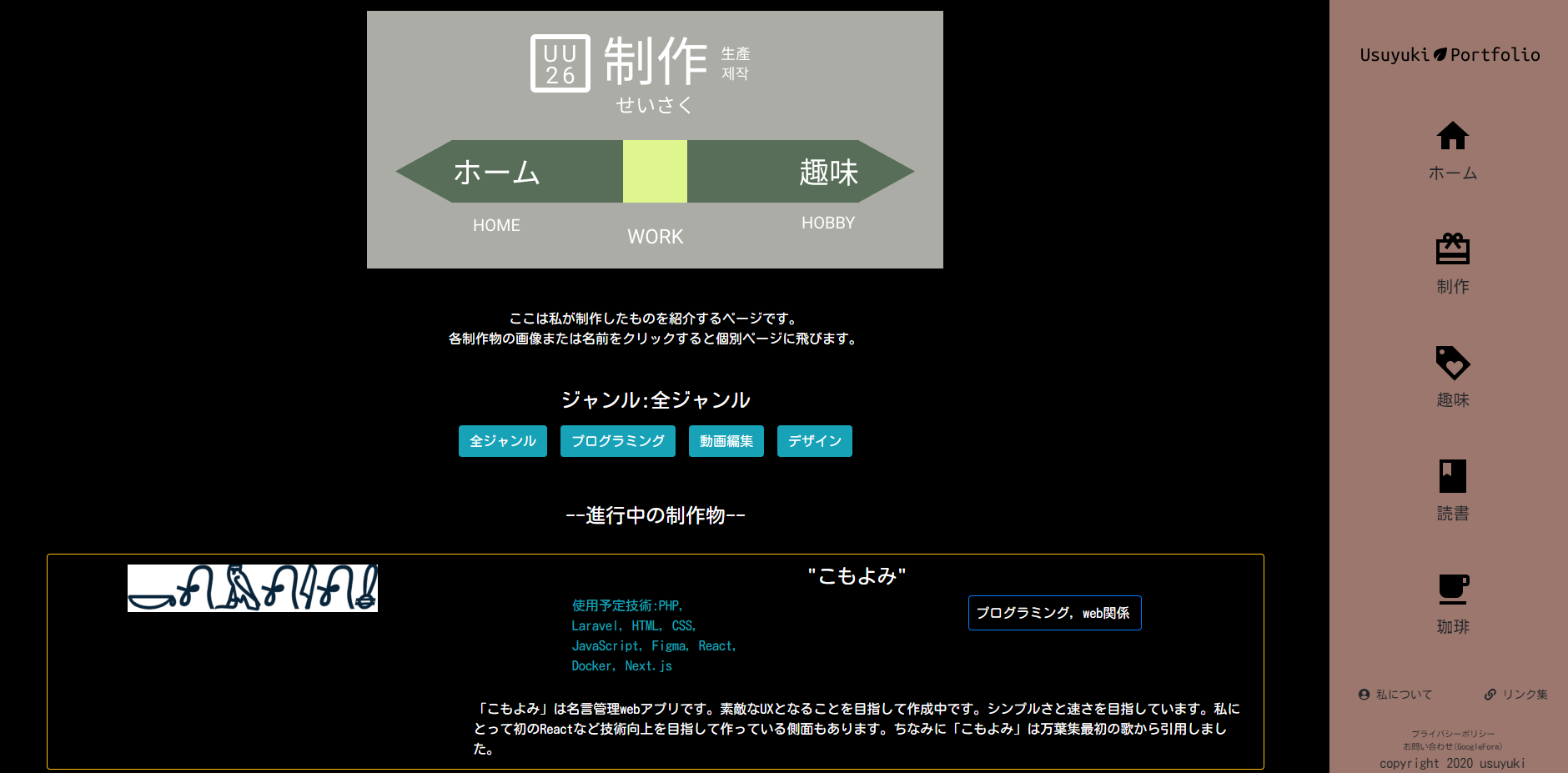This screenshot has width=1568, height=773.
Task: Open the こもよみ project title
Action: (x=857, y=575)
